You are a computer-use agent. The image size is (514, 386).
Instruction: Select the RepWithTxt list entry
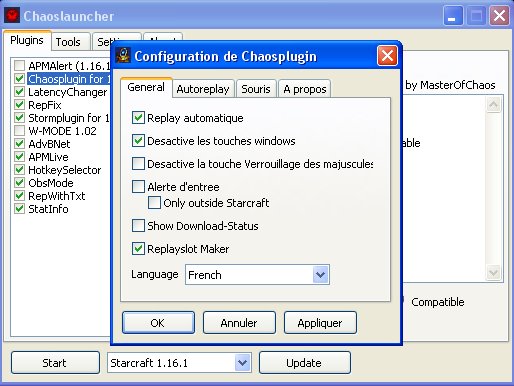click(57, 196)
